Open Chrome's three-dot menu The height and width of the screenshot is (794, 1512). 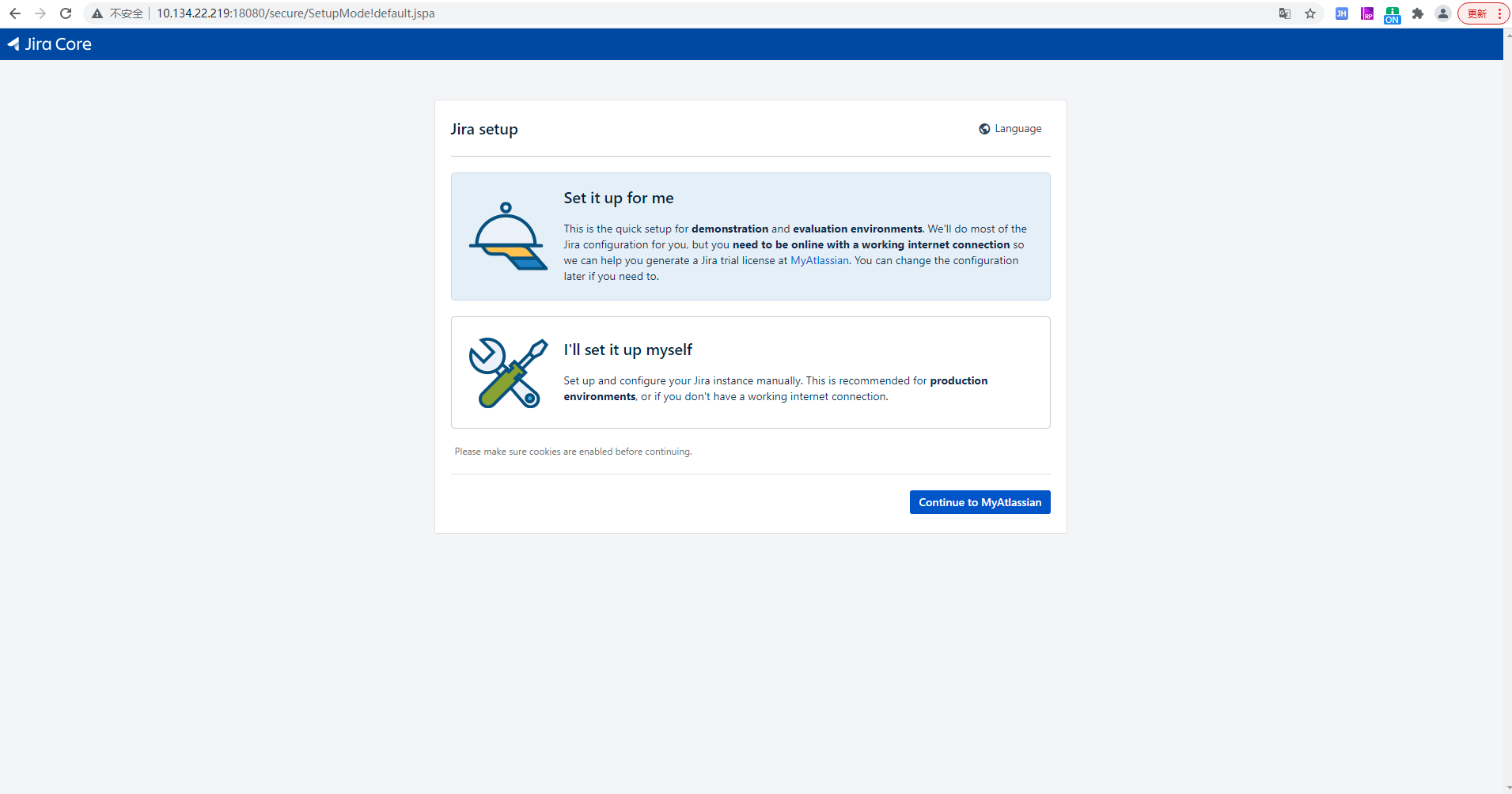[x=1501, y=13]
